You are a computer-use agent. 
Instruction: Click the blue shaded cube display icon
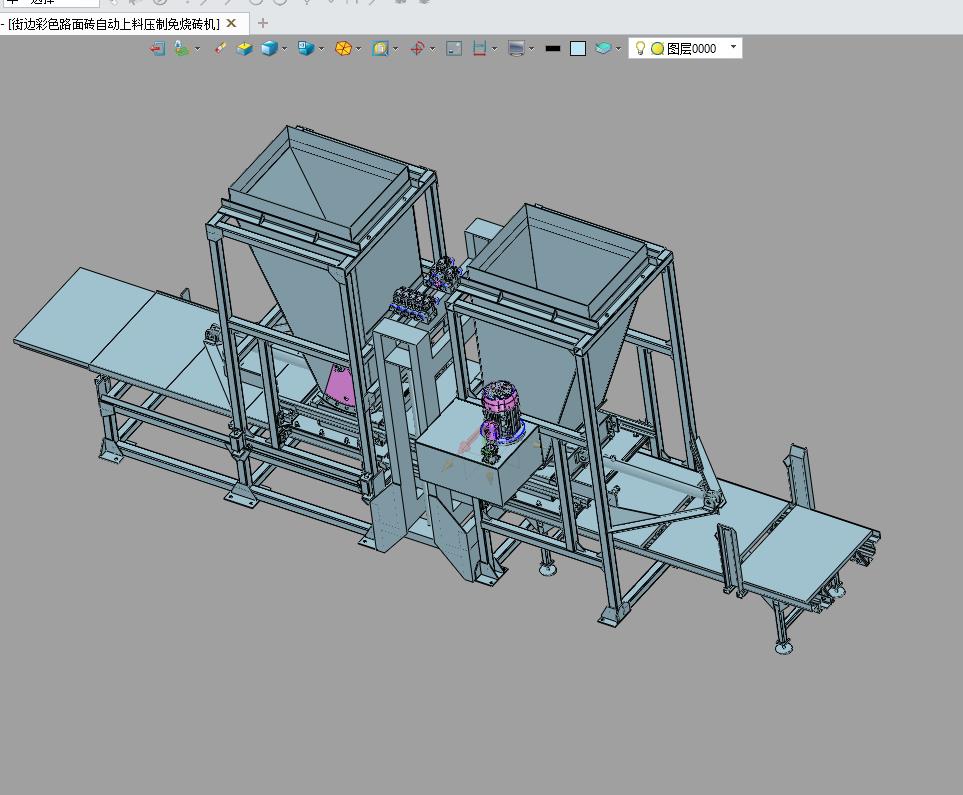coord(269,49)
